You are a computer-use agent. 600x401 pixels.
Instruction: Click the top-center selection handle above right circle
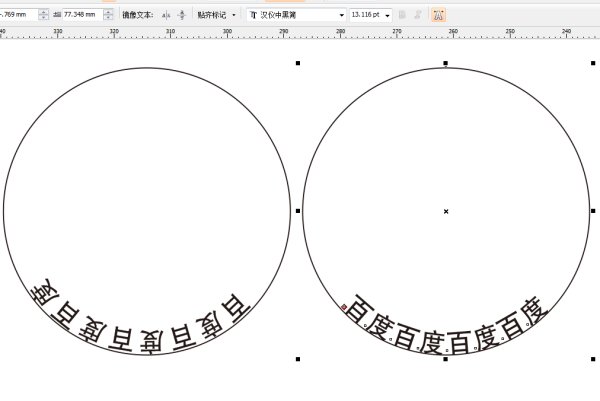445,63
